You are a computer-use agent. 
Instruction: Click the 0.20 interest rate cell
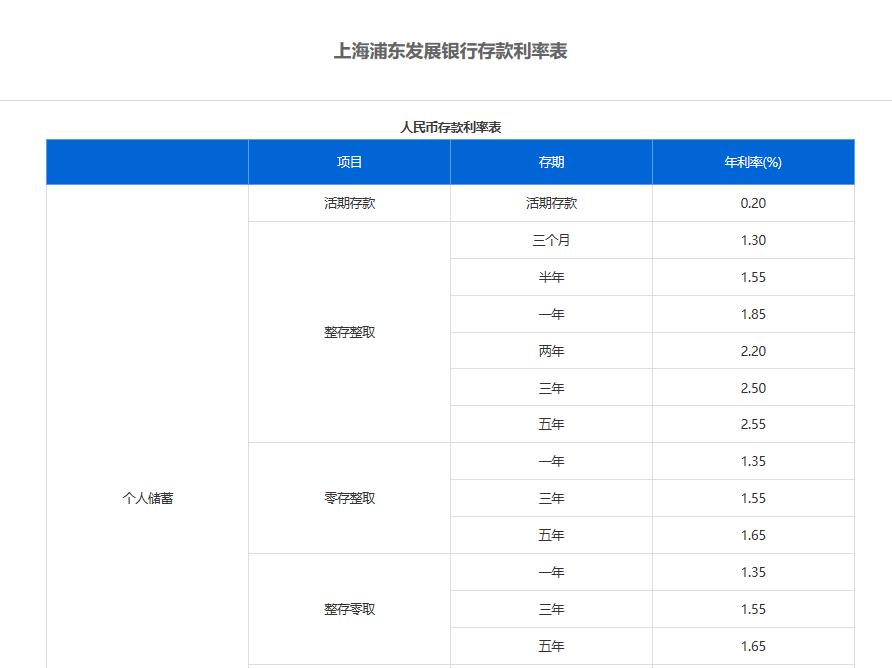753,203
